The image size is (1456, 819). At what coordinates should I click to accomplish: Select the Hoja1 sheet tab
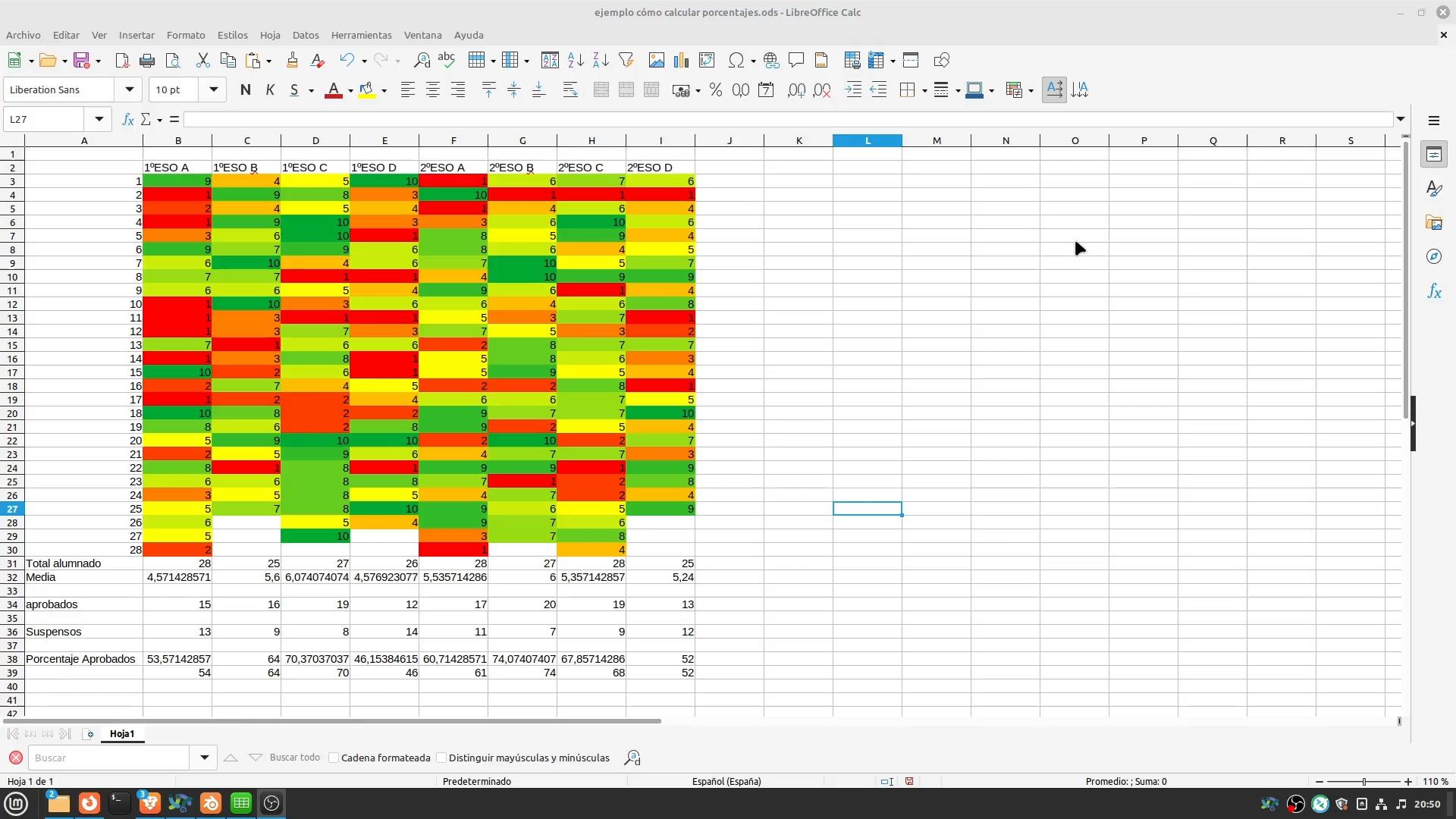pyautogui.click(x=121, y=734)
